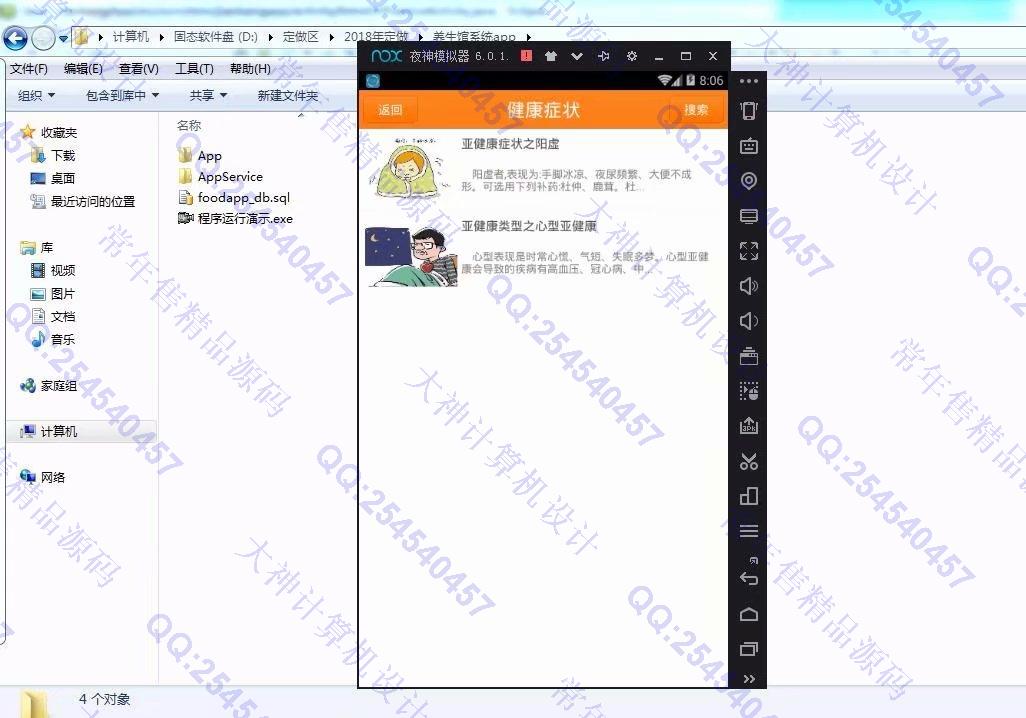Expand the Nox title bar dropdown arrow
1026x718 pixels.
point(577,56)
